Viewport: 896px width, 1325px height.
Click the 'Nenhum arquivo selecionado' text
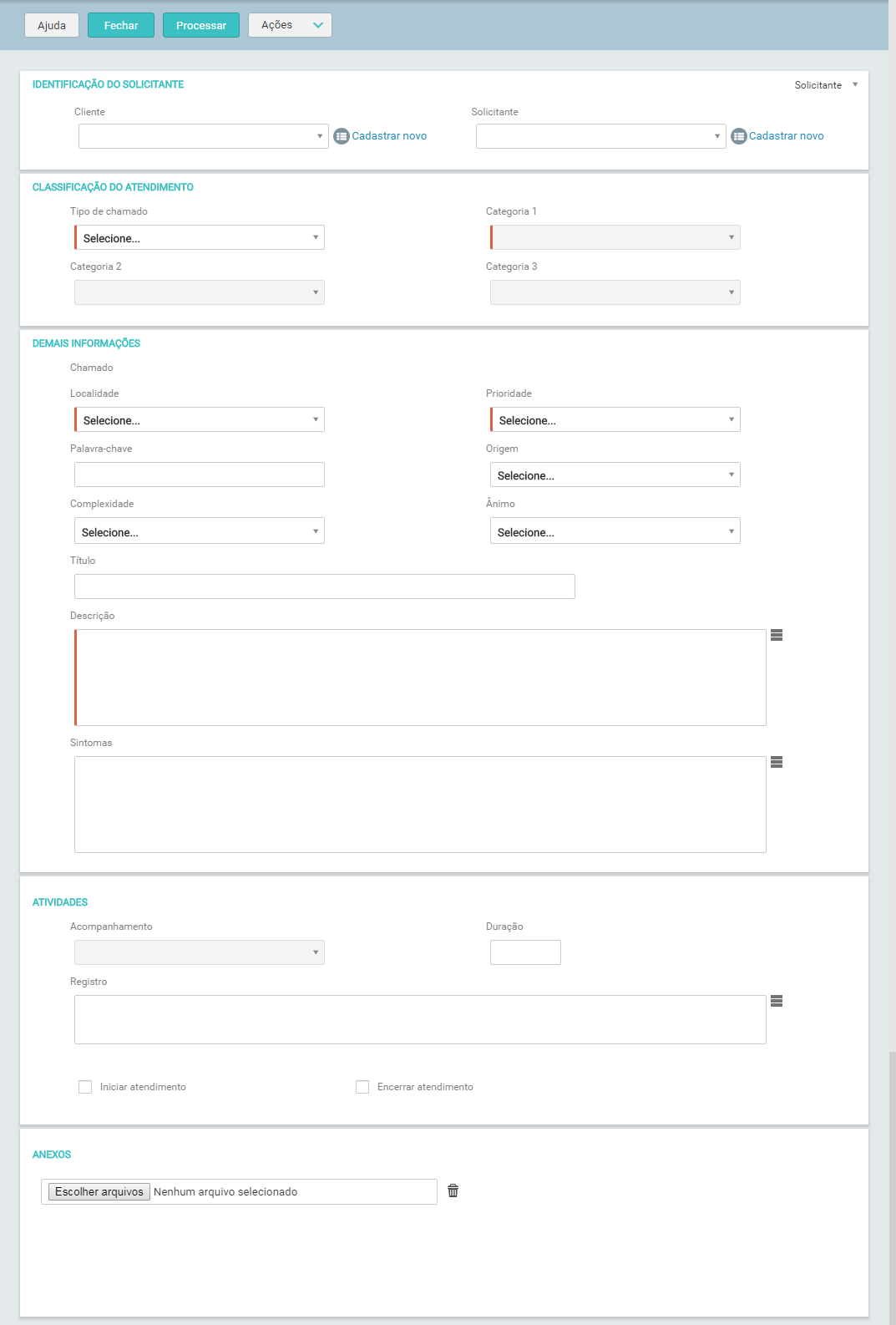(x=225, y=1191)
